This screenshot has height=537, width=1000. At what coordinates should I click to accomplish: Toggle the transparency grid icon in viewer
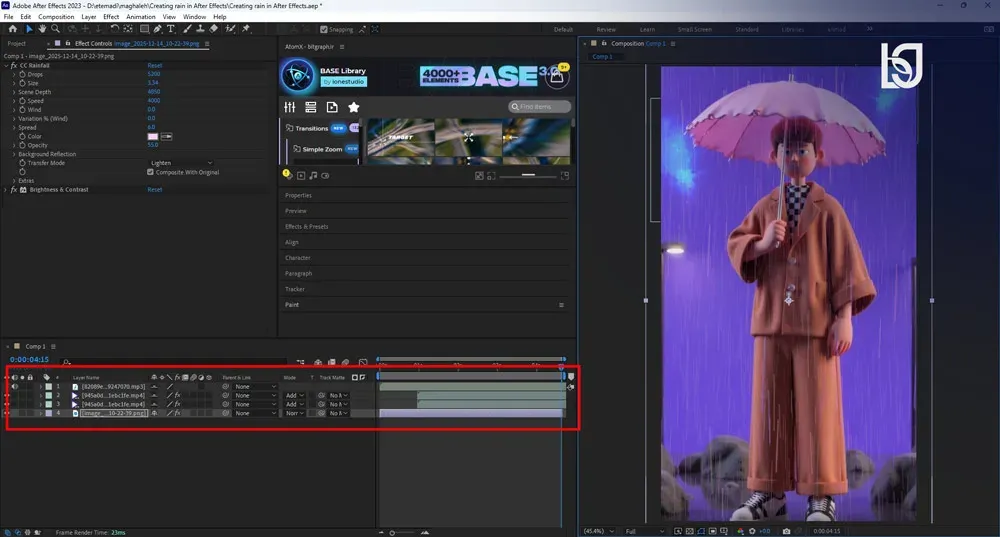[689, 531]
